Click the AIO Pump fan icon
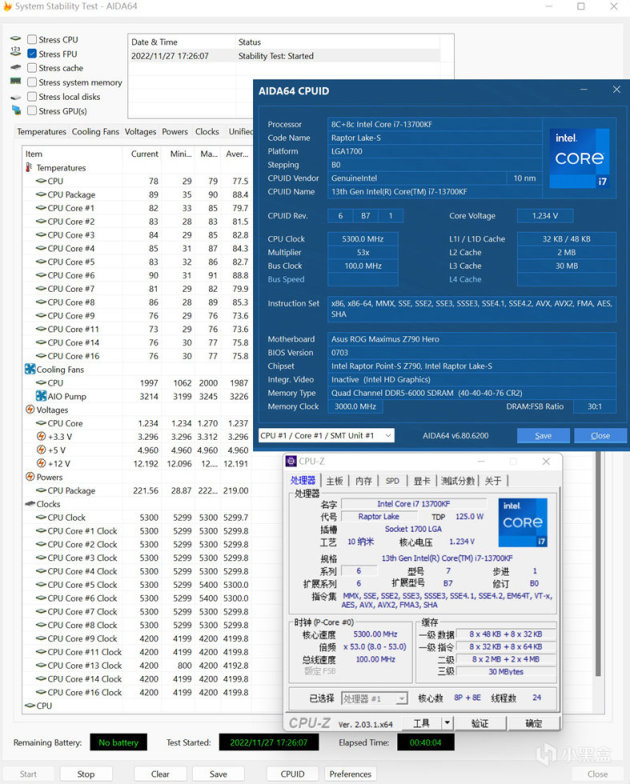 coord(41,396)
